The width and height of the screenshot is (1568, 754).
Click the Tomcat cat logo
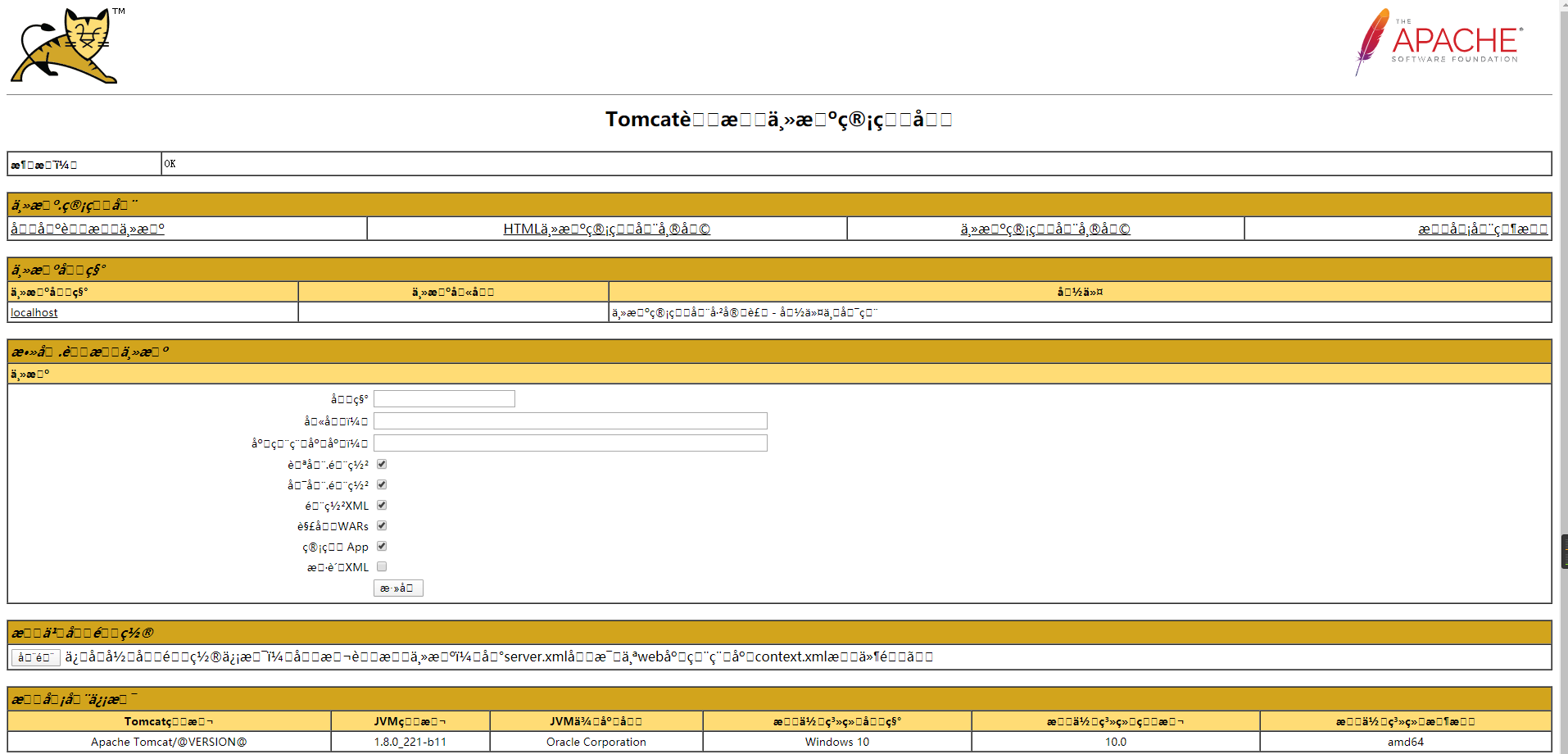(x=68, y=46)
